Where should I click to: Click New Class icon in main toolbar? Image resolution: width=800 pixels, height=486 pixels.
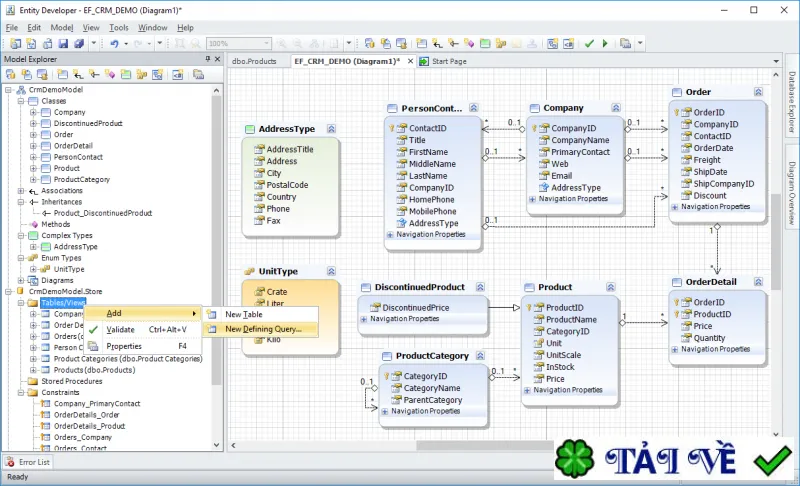[x=421, y=44]
